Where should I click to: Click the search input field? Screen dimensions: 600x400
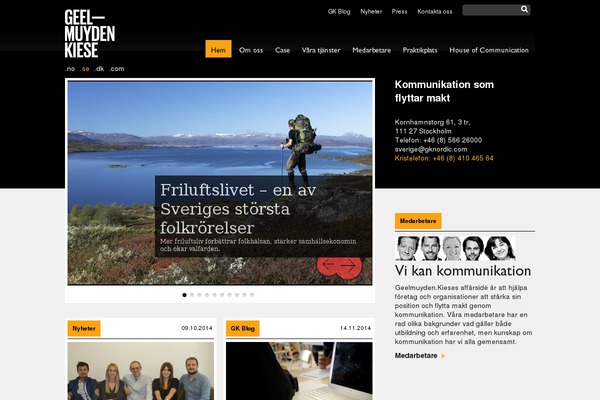[x=491, y=10]
